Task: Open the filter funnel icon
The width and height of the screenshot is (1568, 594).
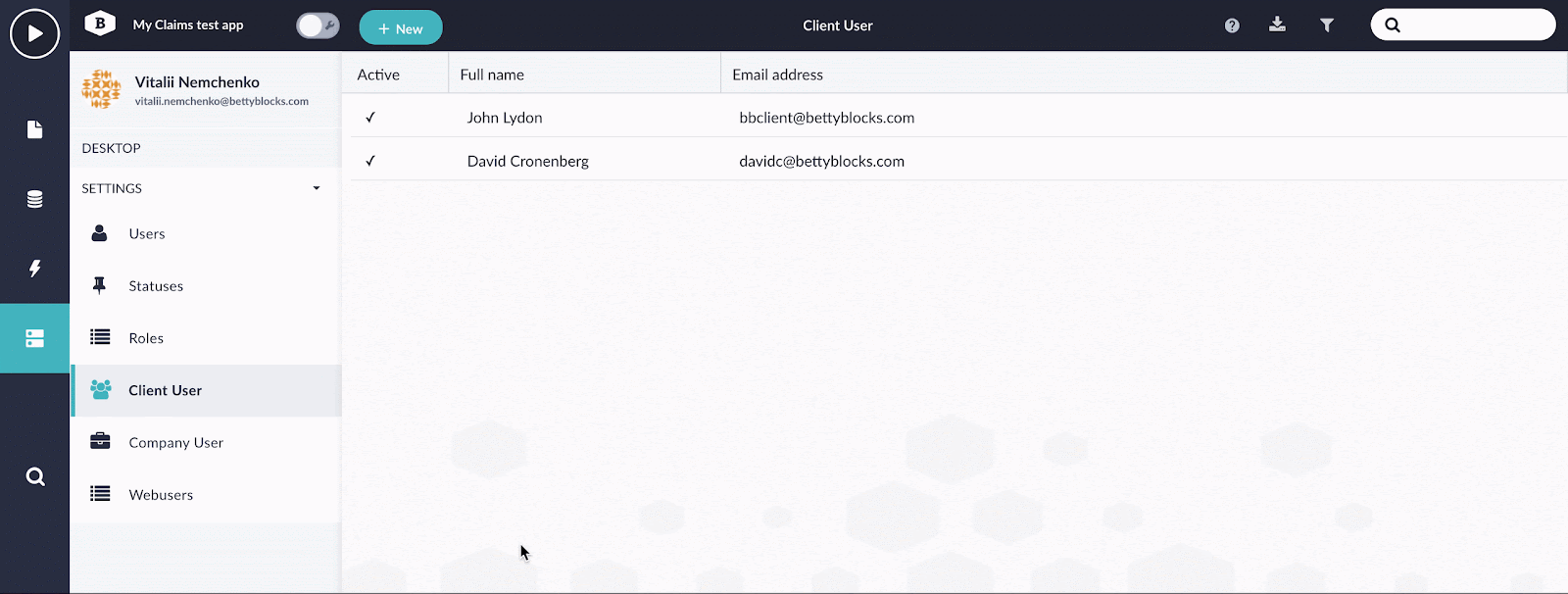Action: tap(1326, 25)
